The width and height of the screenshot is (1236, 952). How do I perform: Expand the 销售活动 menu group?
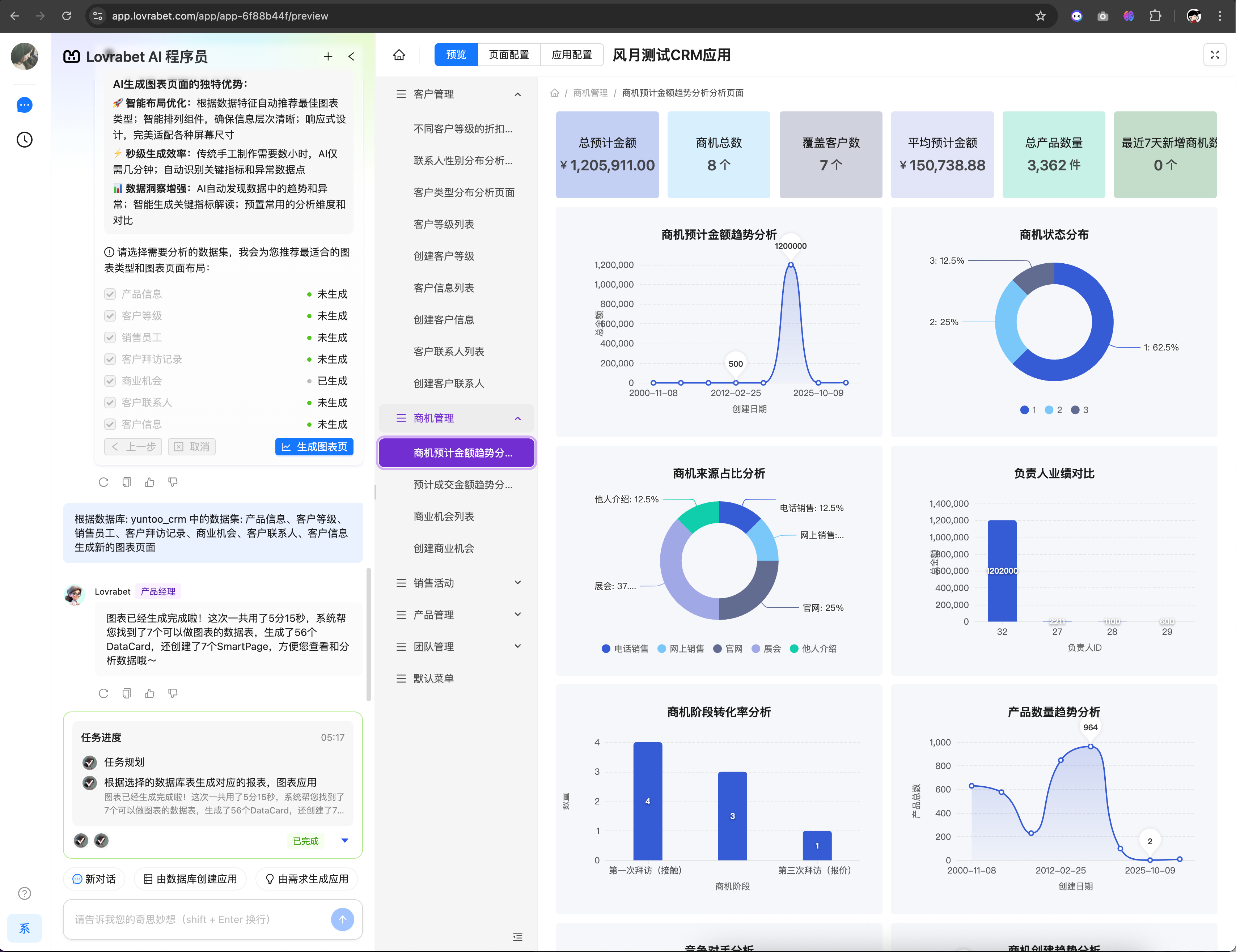[457, 583]
